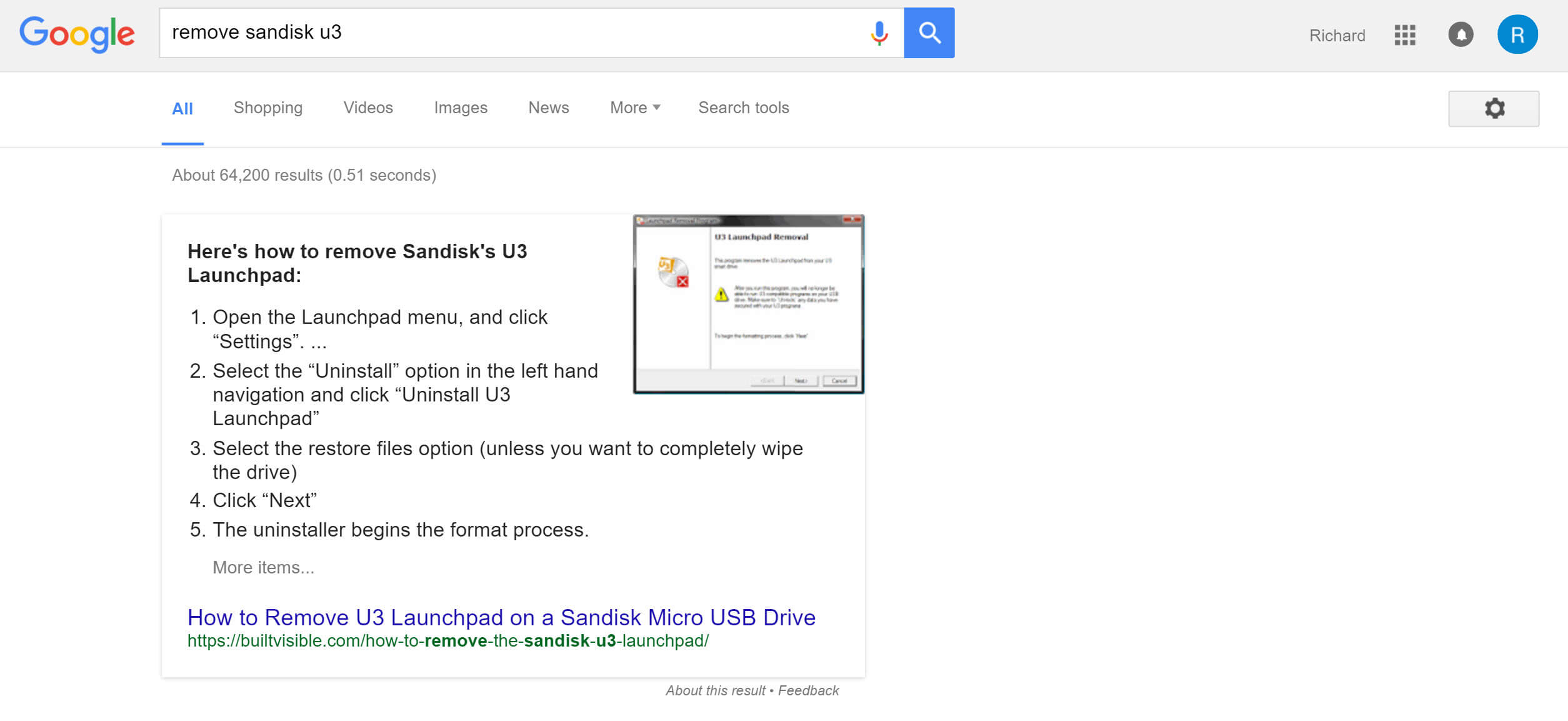
Task: Open the Google apps grid
Action: (1406, 36)
